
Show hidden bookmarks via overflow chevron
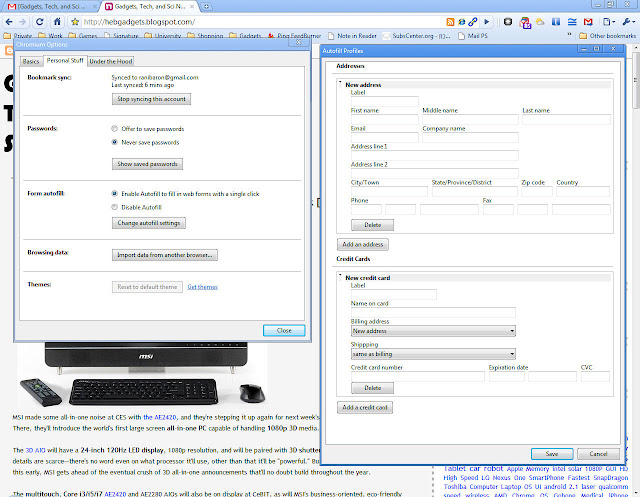click(569, 36)
